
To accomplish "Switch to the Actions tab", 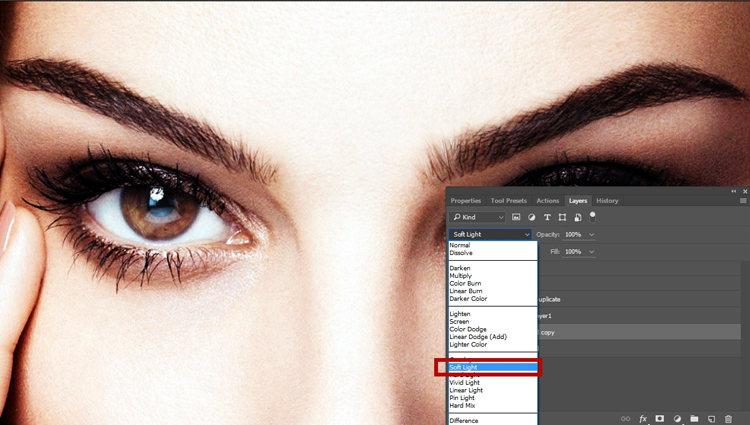I will 548,201.
